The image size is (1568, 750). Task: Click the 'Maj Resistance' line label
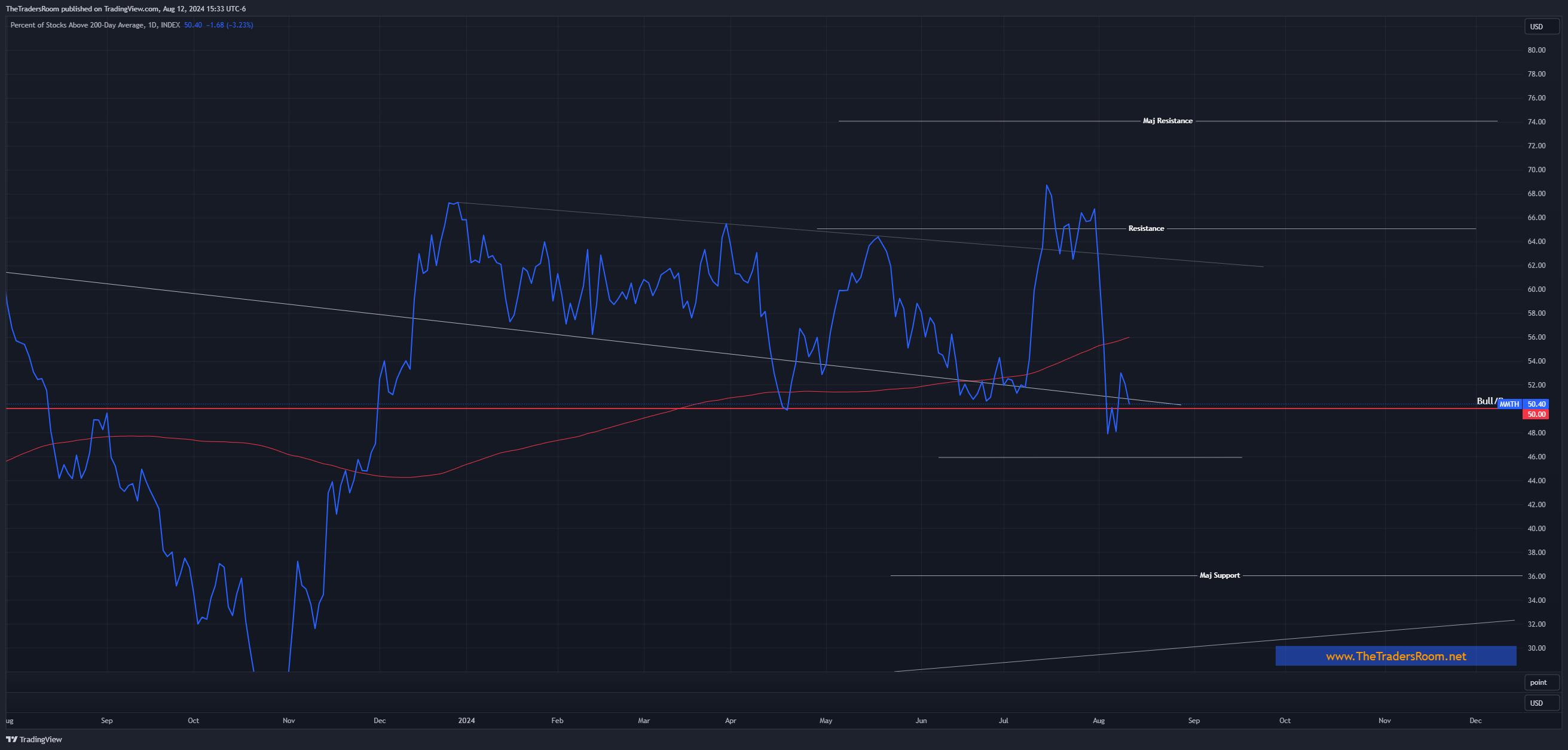(1167, 121)
